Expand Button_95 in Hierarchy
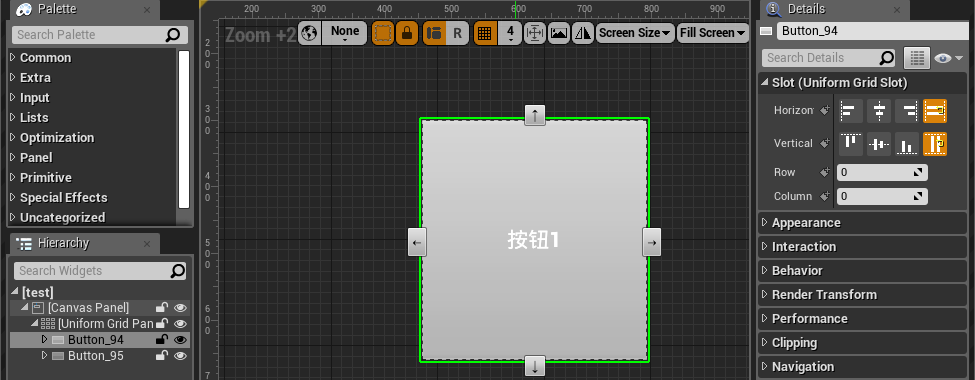This screenshot has width=975, height=380. pos(44,356)
